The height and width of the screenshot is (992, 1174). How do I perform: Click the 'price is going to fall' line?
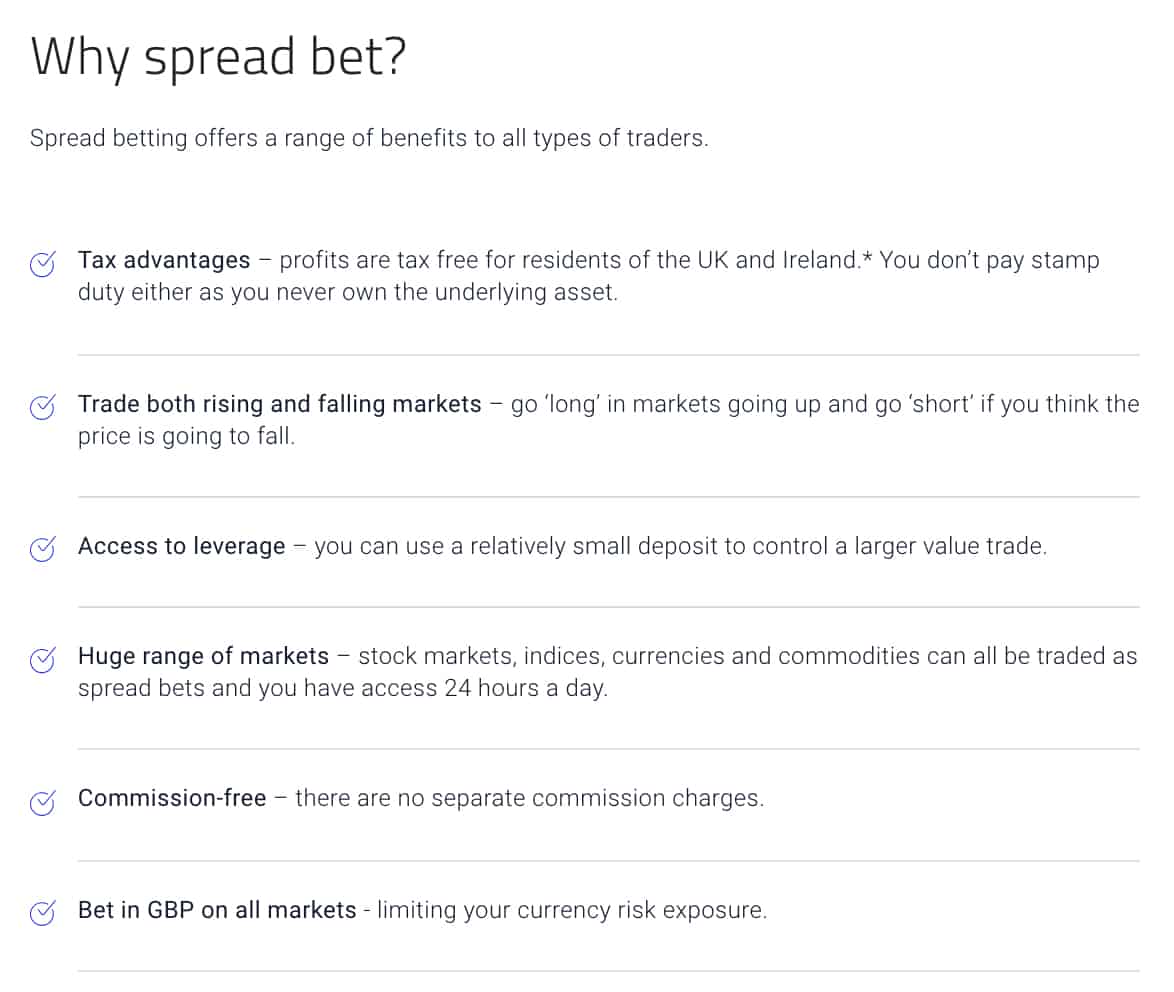coord(186,437)
